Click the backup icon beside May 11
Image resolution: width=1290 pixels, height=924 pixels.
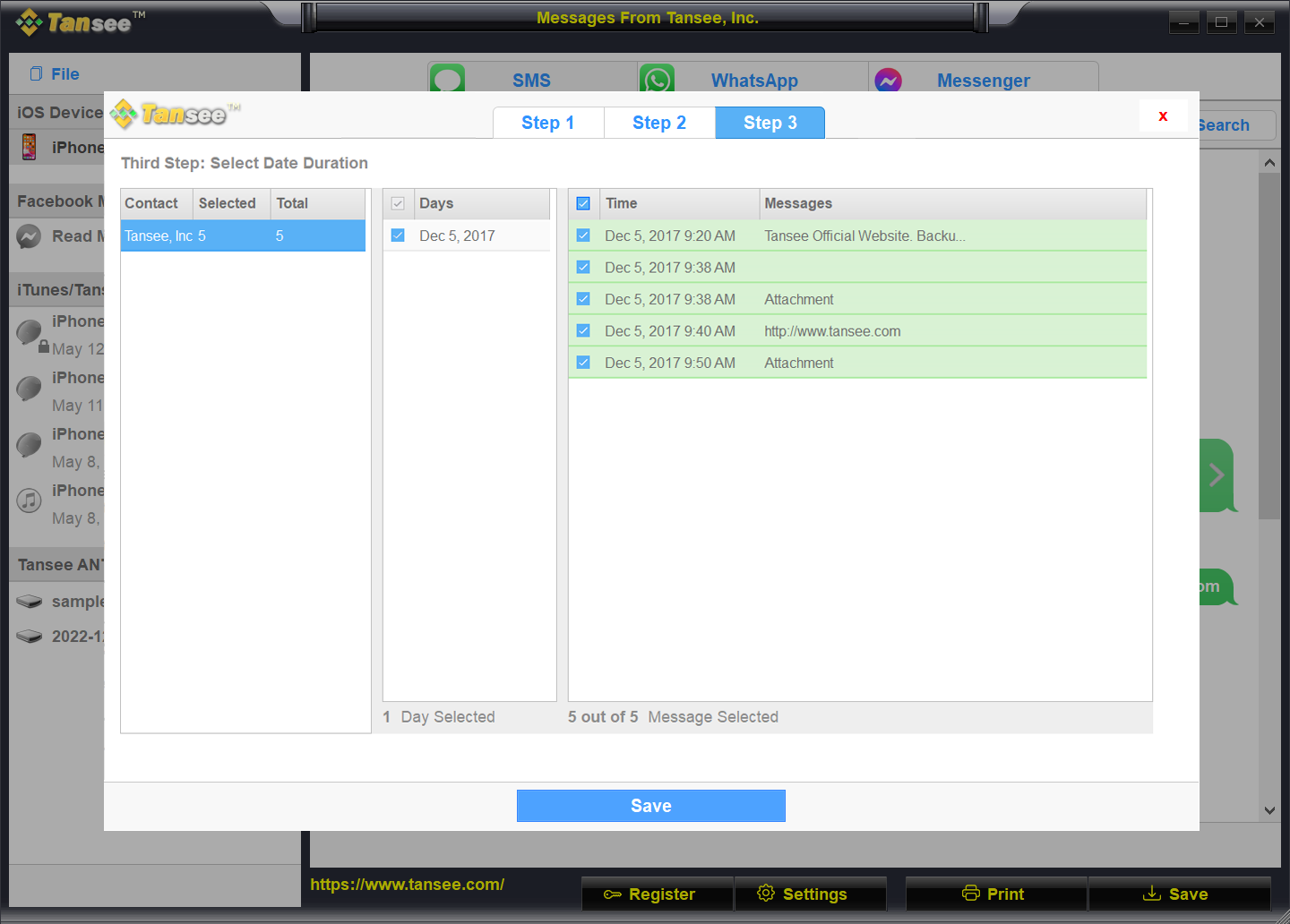pos(29,389)
